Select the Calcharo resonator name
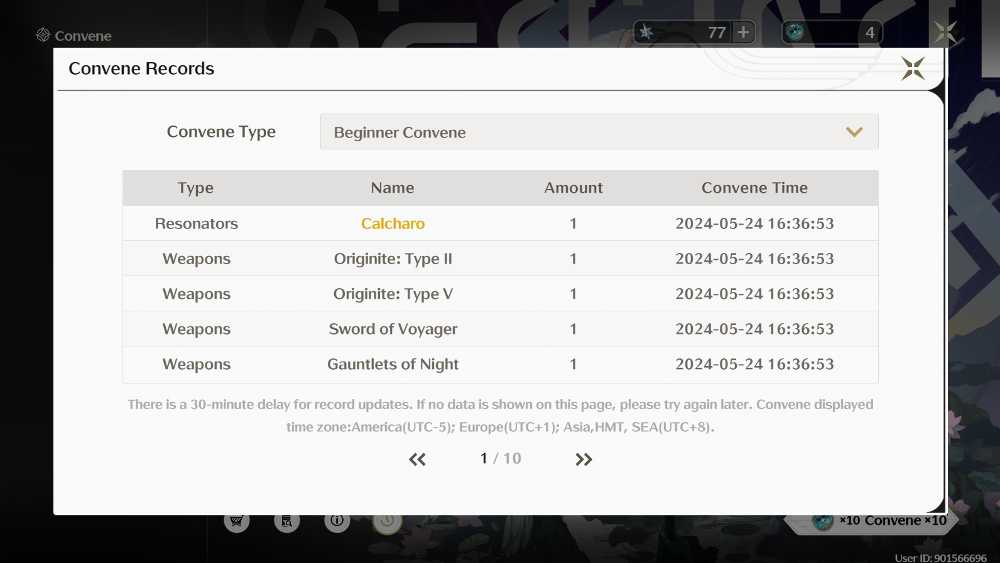Image resolution: width=1000 pixels, height=563 pixels. [x=393, y=224]
